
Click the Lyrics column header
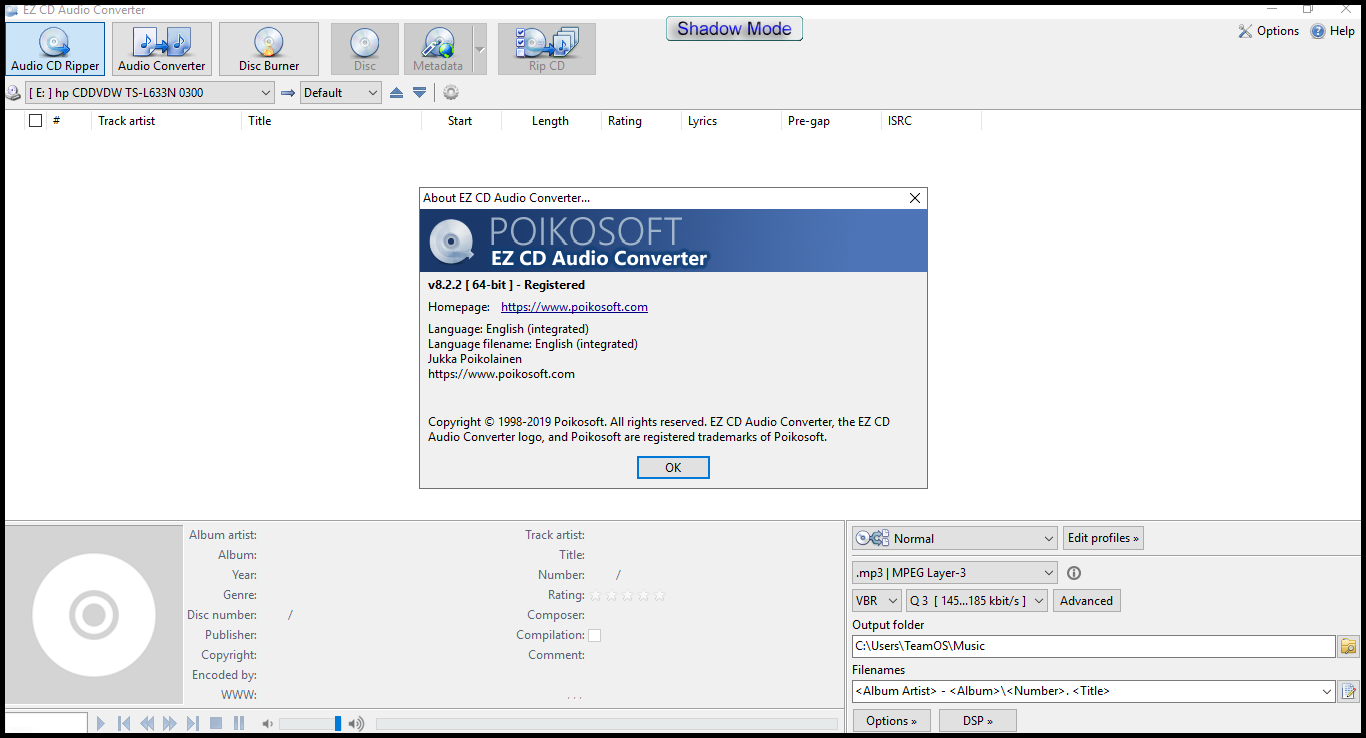click(731, 121)
